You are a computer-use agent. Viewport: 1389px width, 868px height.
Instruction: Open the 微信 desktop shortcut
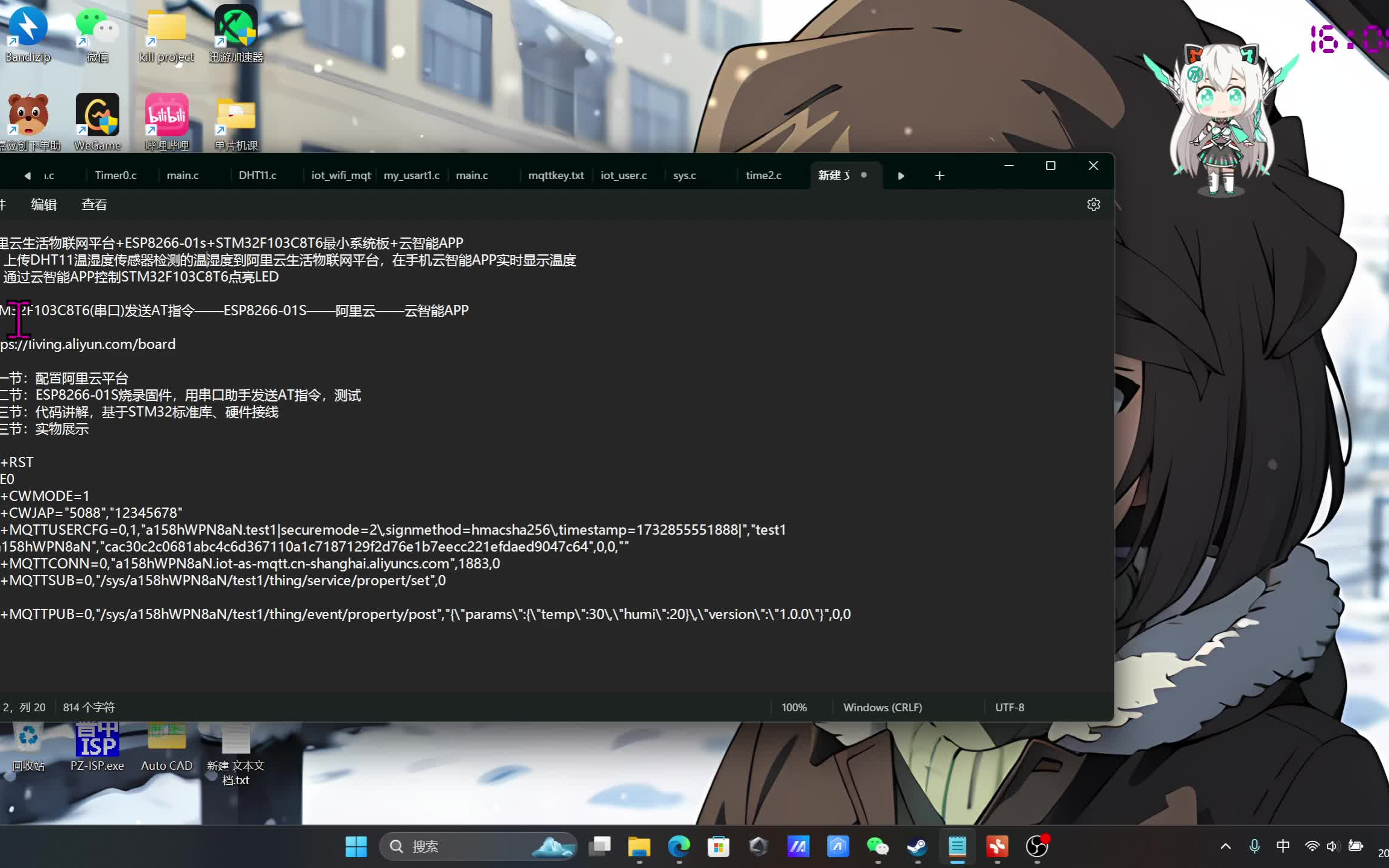pyautogui.click(x=96, y=34)
